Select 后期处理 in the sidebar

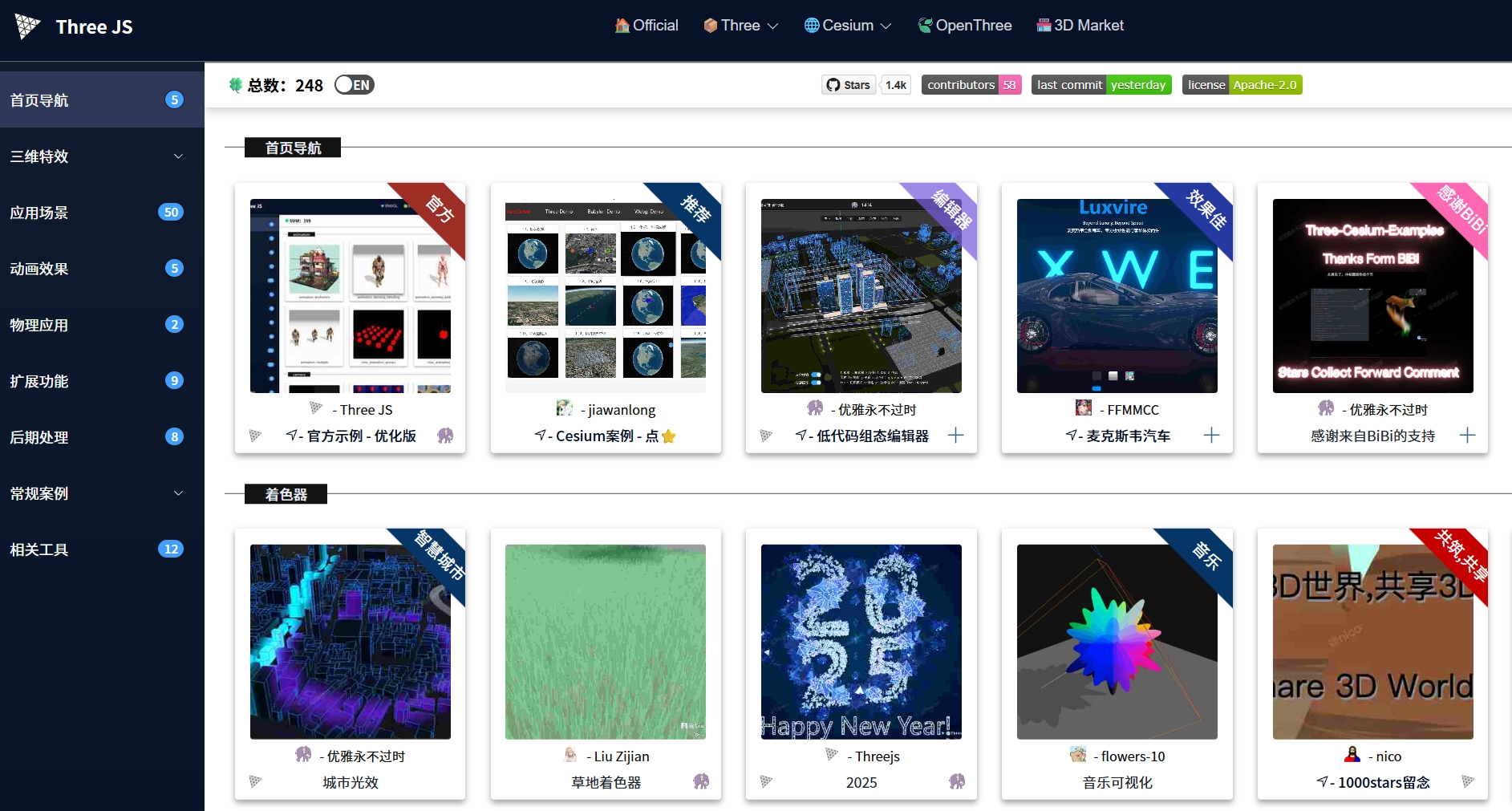(102, 437)
